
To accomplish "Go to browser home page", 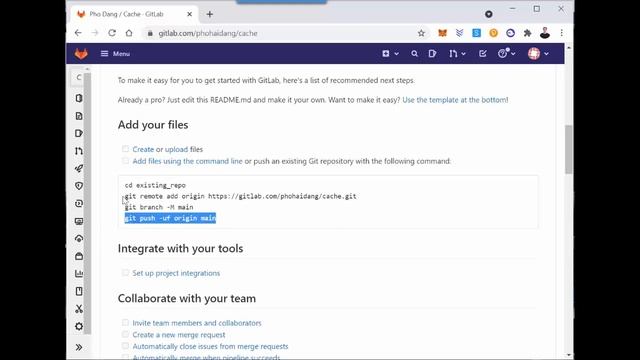I will pos(129,33).
